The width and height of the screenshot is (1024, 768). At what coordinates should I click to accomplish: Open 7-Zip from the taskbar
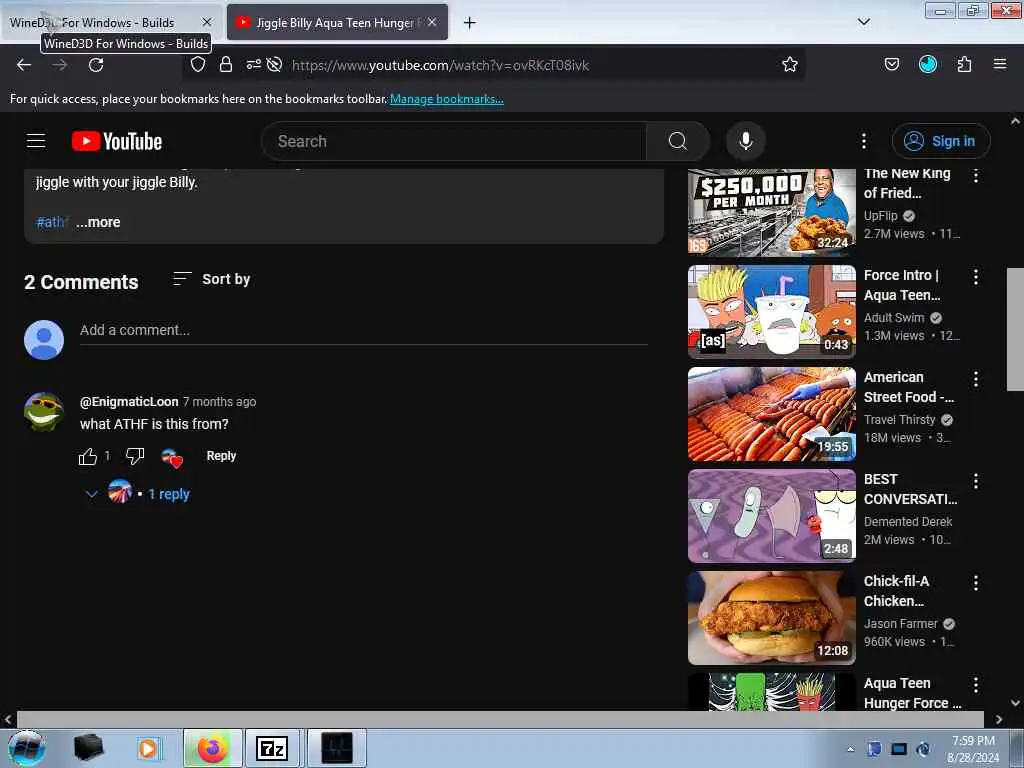point(272,748)
